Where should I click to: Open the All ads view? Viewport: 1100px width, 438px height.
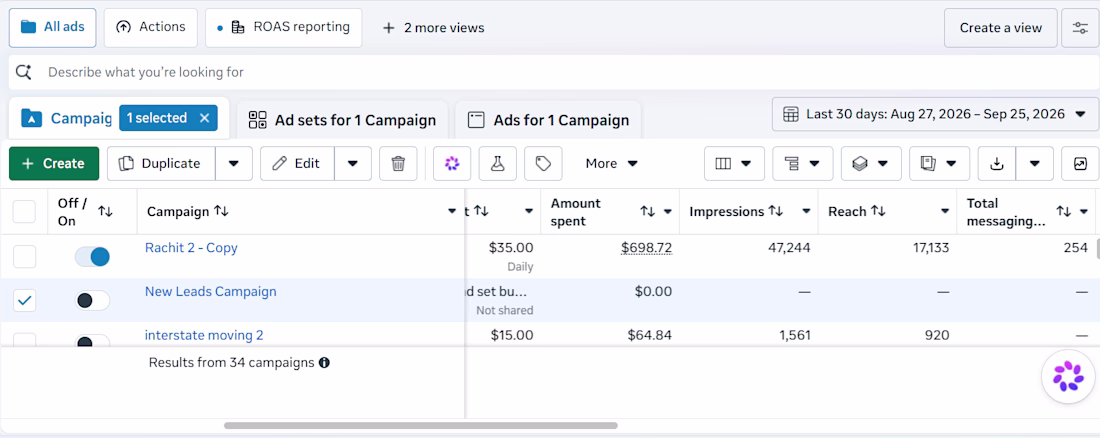53,27
